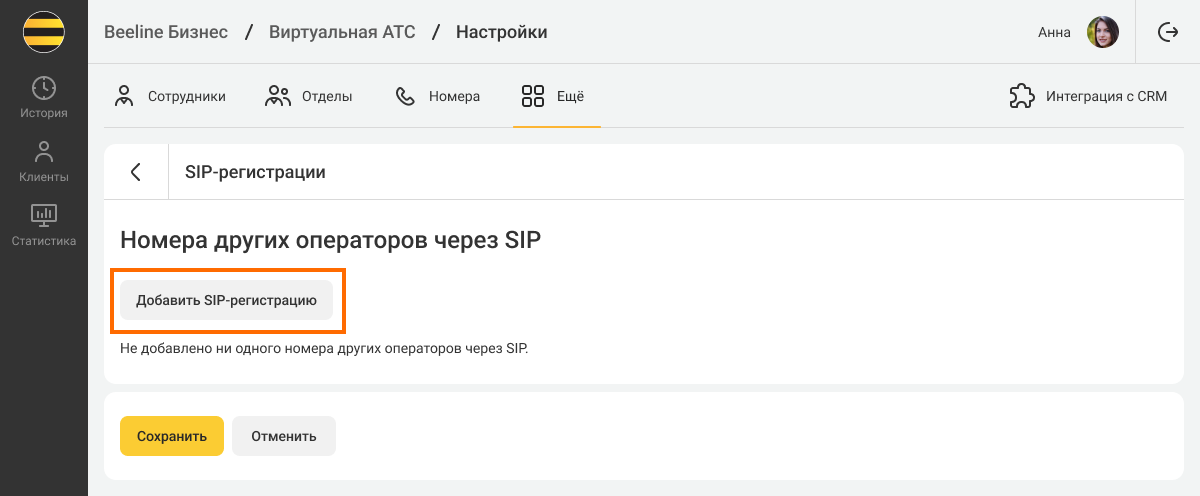Viewport: 1200px width, 496px height.
Task: Click the Сотрудники person icon
Action: (x=124, y=96)
